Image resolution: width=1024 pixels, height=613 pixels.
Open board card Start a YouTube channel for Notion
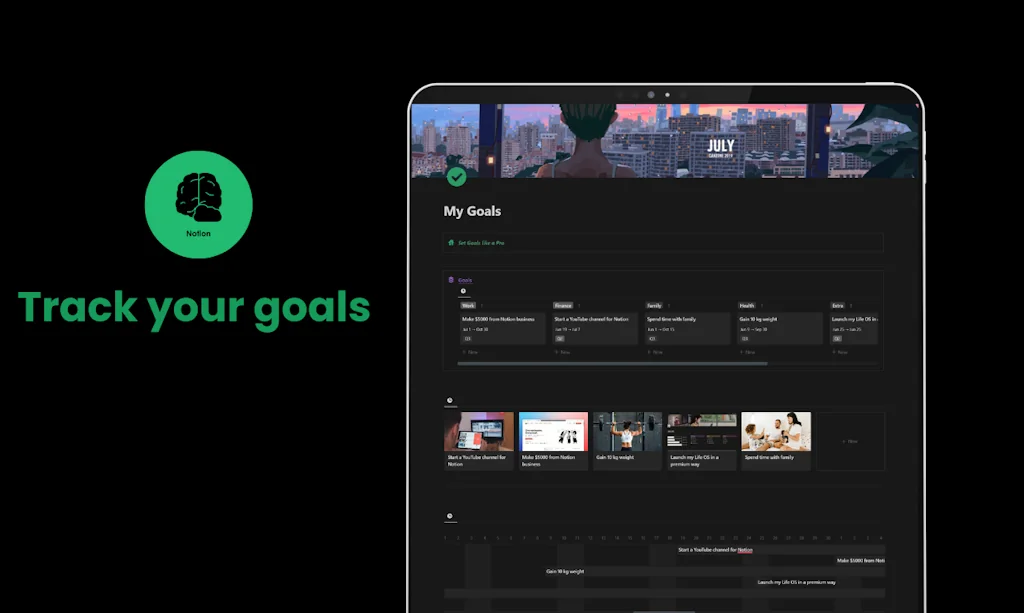tap(594, 328)
